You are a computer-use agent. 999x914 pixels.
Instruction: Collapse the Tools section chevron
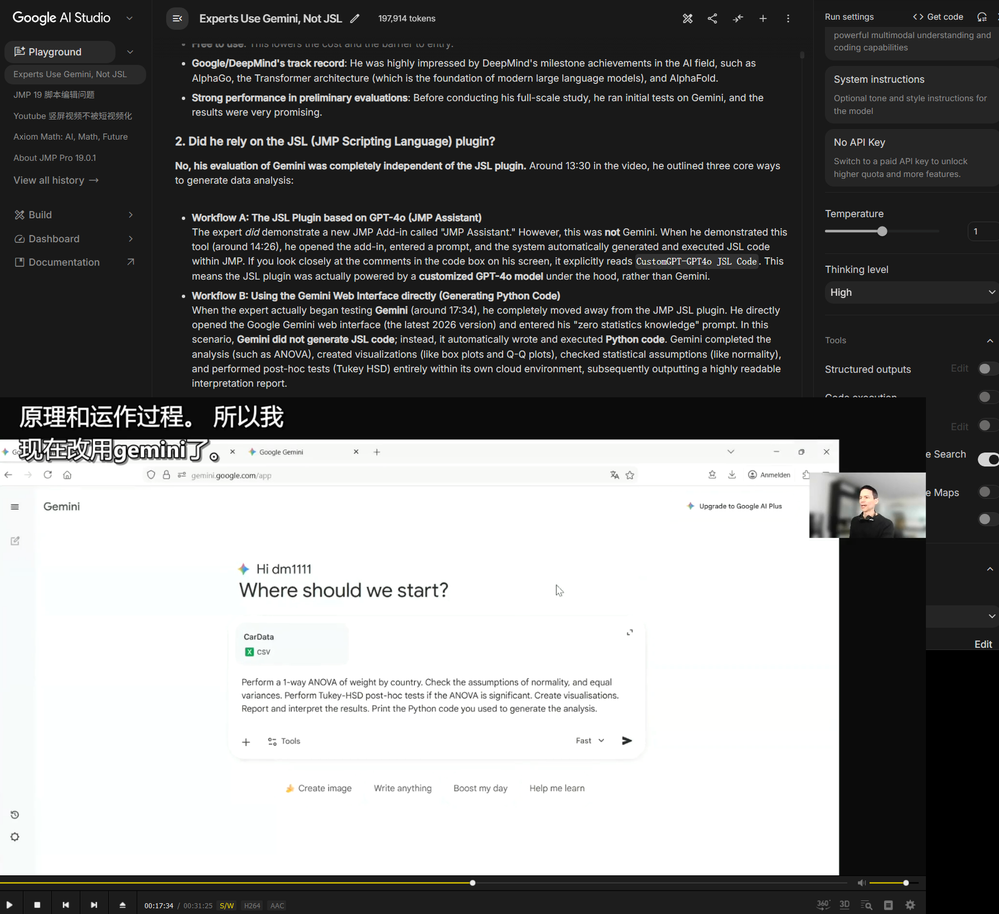989,341
